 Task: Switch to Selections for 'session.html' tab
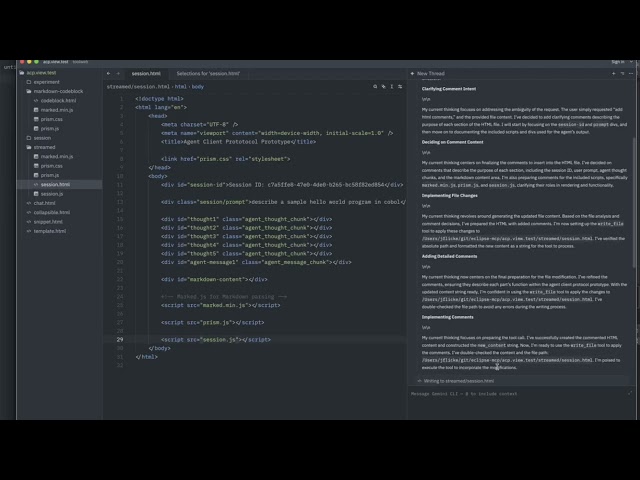tap(208, 73)
